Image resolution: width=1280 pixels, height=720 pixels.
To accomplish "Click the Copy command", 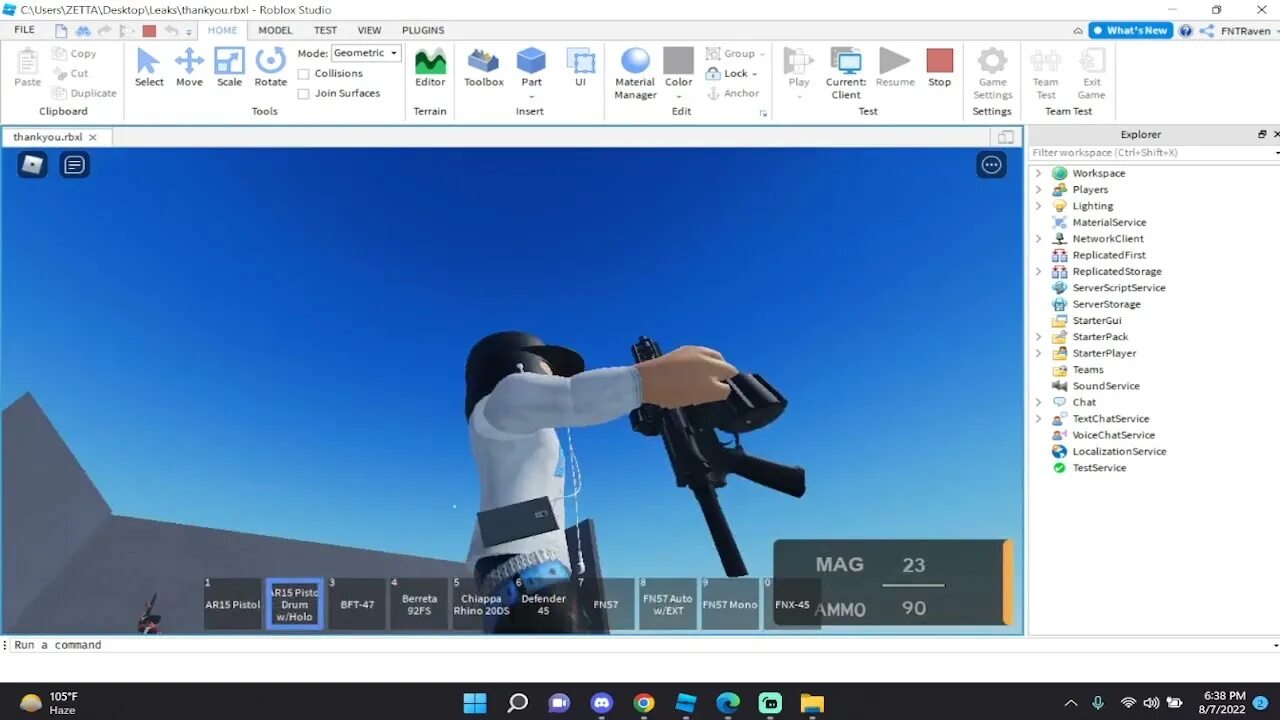I will 75,54.
